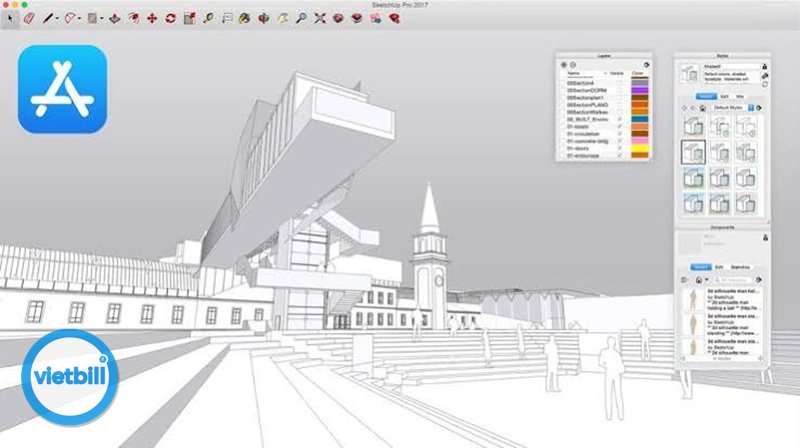Open the Extension Manager

point(394,19)
